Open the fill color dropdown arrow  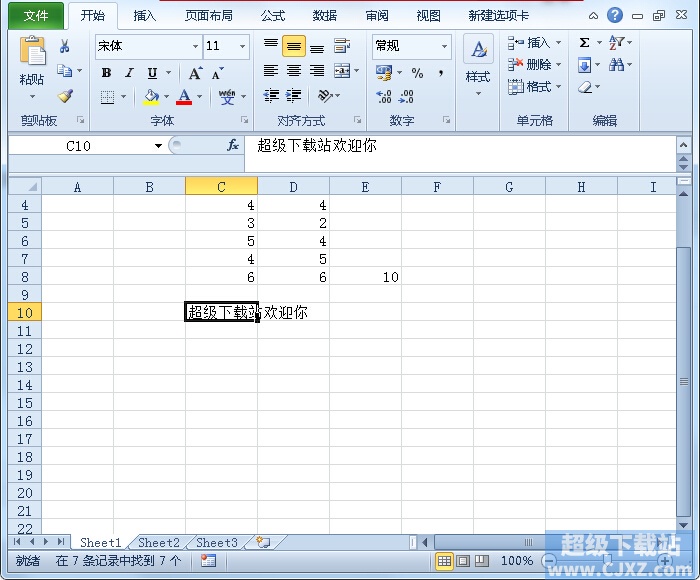click(166, 96)
